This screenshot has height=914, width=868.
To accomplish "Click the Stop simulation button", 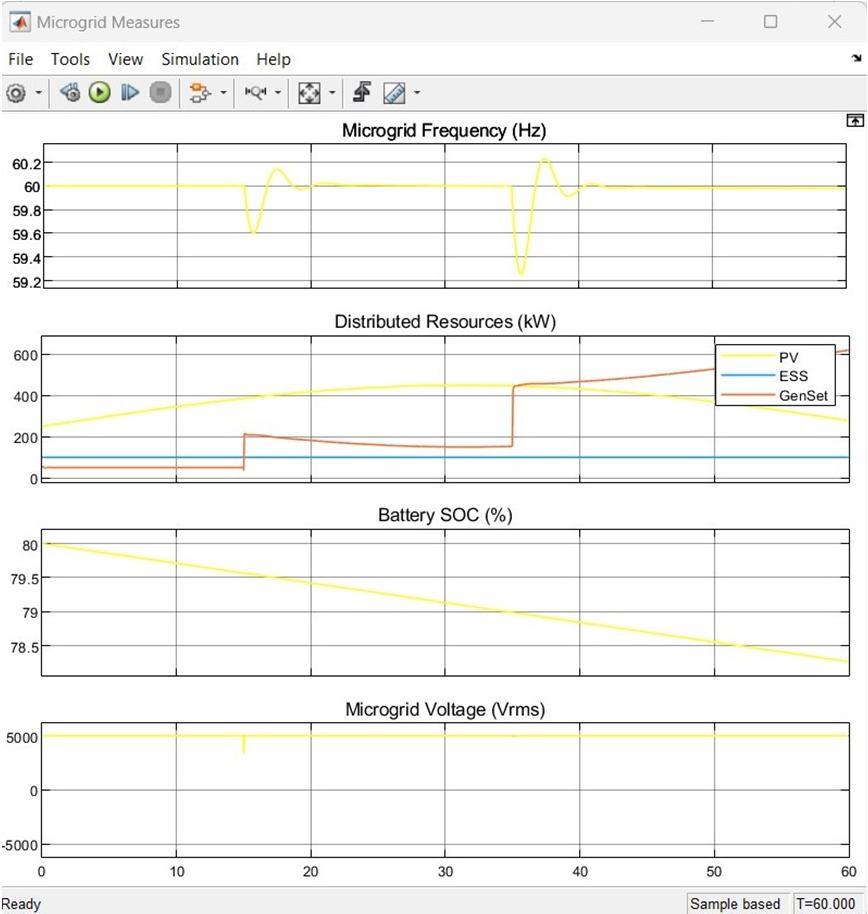I will click(x=160, y=92).
